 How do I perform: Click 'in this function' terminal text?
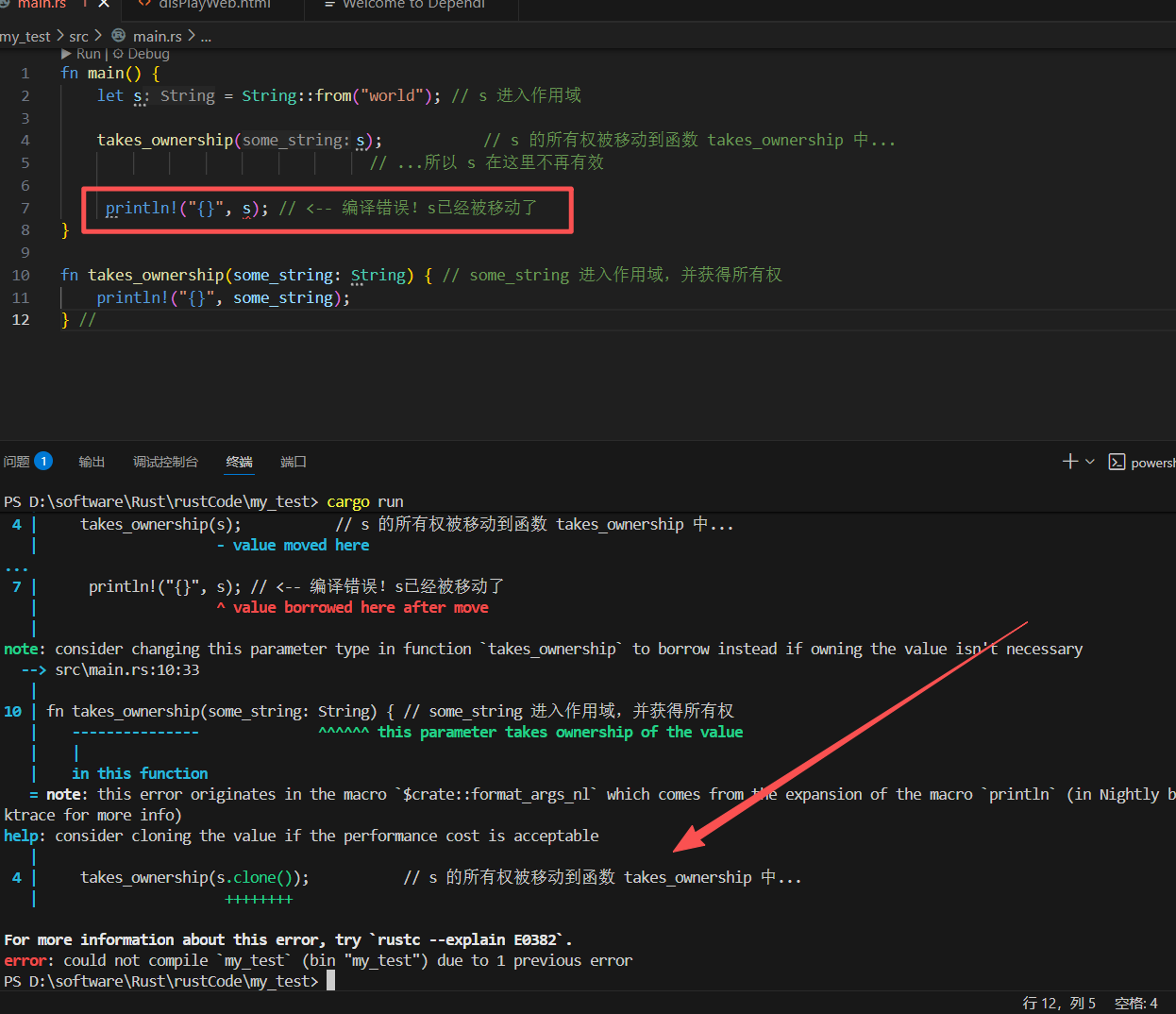140,773
